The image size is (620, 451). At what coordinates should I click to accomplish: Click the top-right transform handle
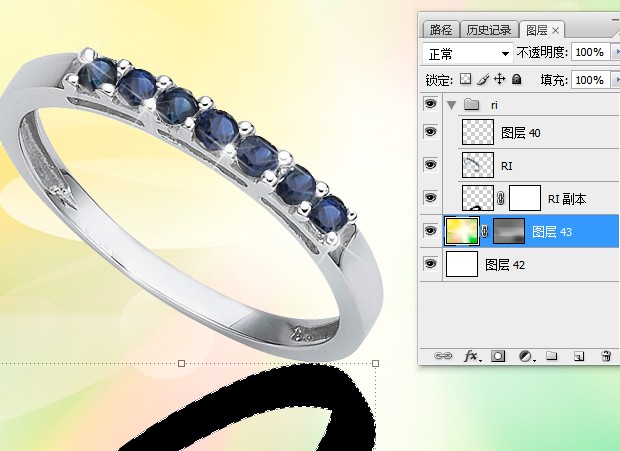click(x=376, y=363)
